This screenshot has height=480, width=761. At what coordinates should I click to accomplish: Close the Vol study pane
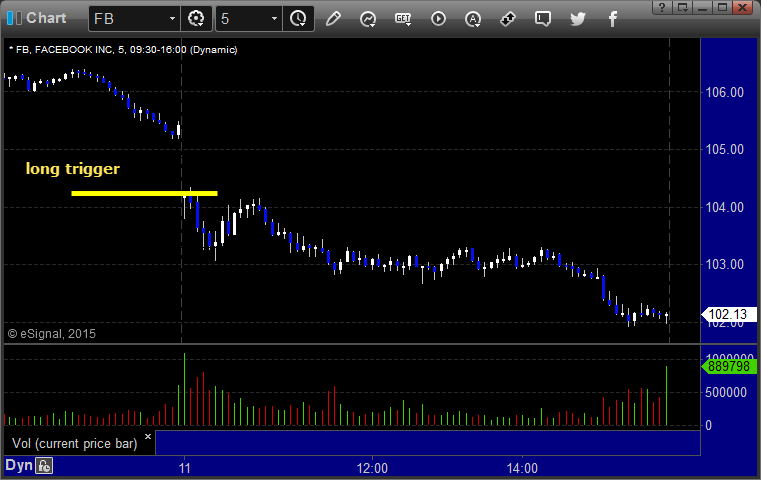pos(148,436)
